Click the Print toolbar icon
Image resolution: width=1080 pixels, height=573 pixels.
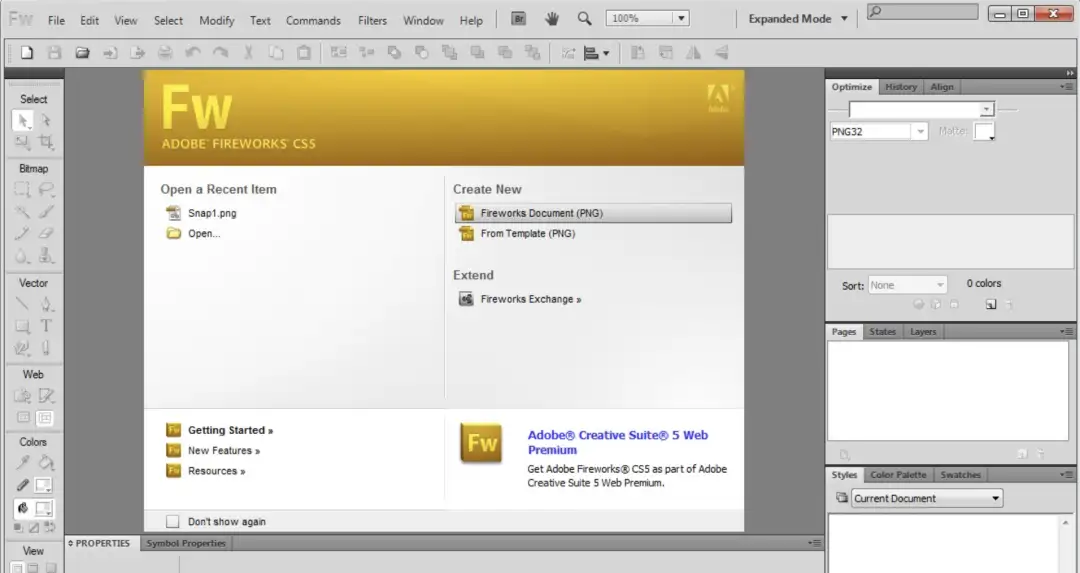pyautogui.click(x=165, y=52)
